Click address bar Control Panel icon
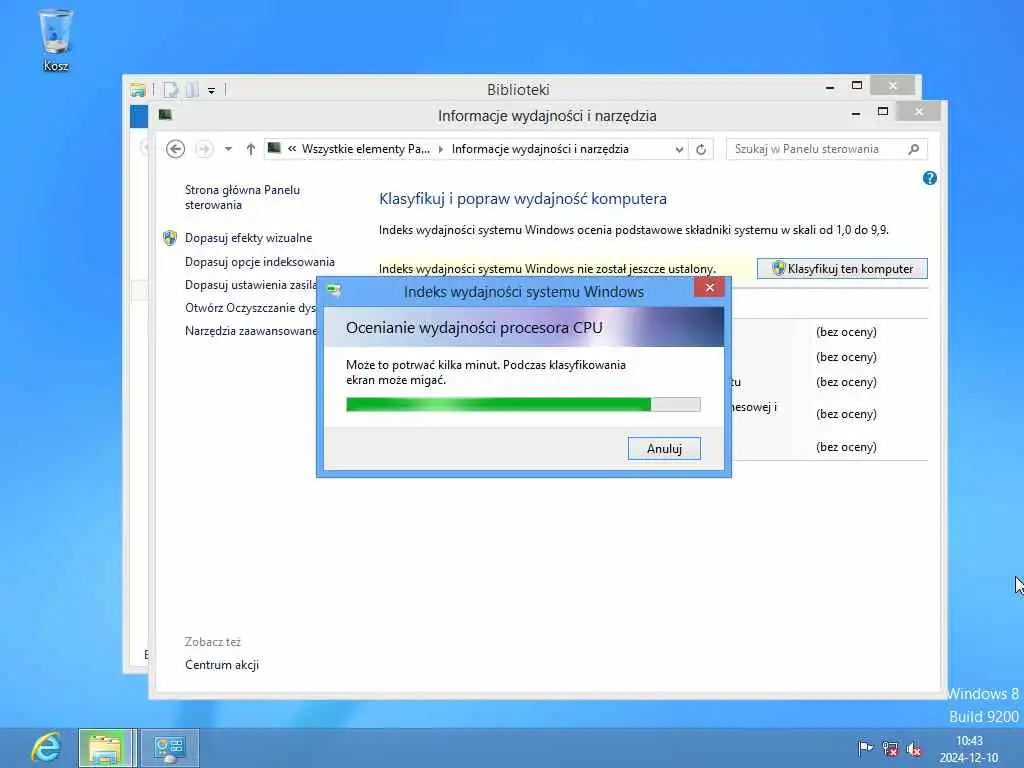The width and height of the screenshot is (1024, 768). coord(274,148)
